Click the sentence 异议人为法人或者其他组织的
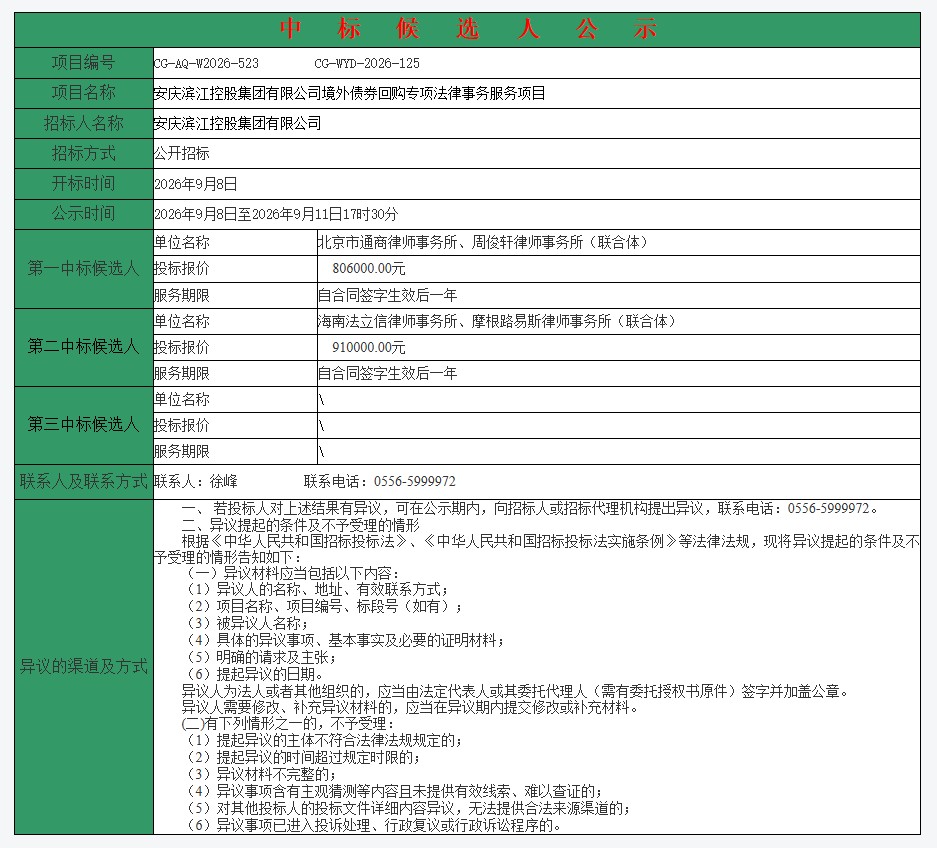 (x=515, y=692)
